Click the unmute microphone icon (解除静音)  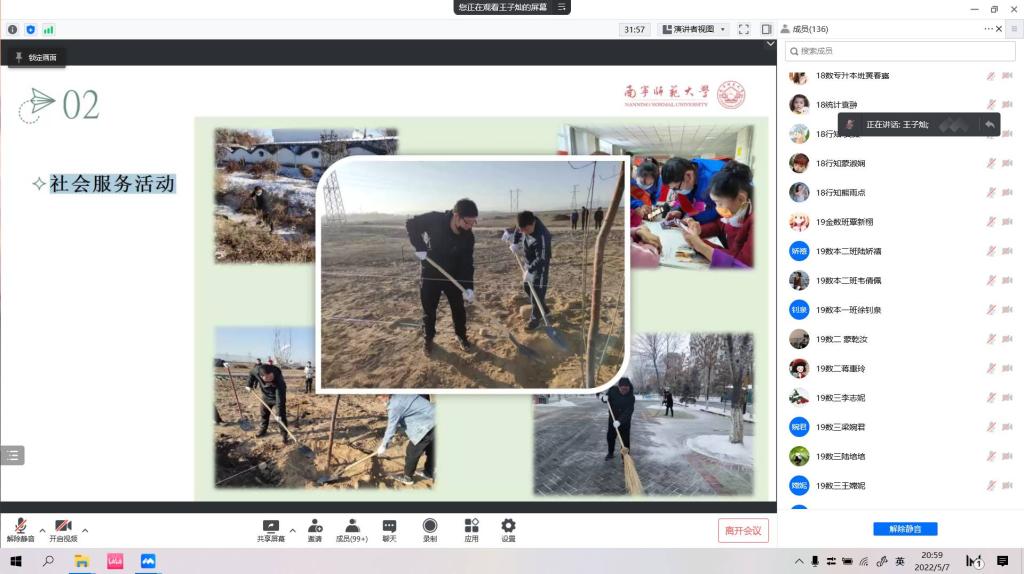click(20, 527)
